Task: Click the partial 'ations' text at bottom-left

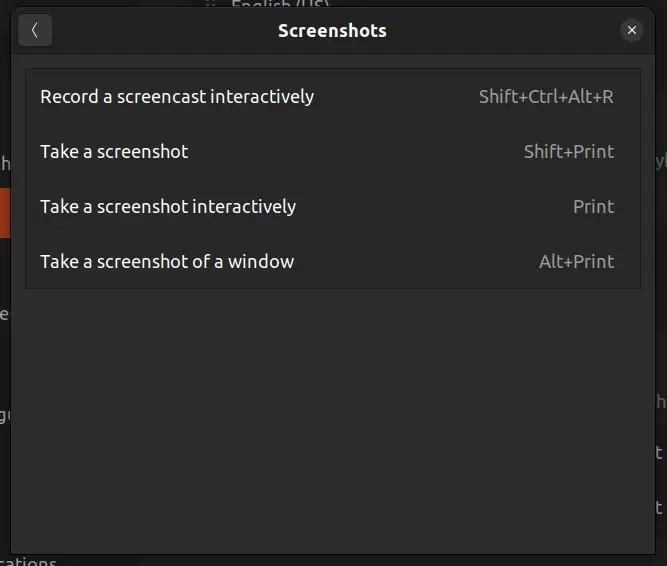Action: pyautogui.click(x=28, y=561)
